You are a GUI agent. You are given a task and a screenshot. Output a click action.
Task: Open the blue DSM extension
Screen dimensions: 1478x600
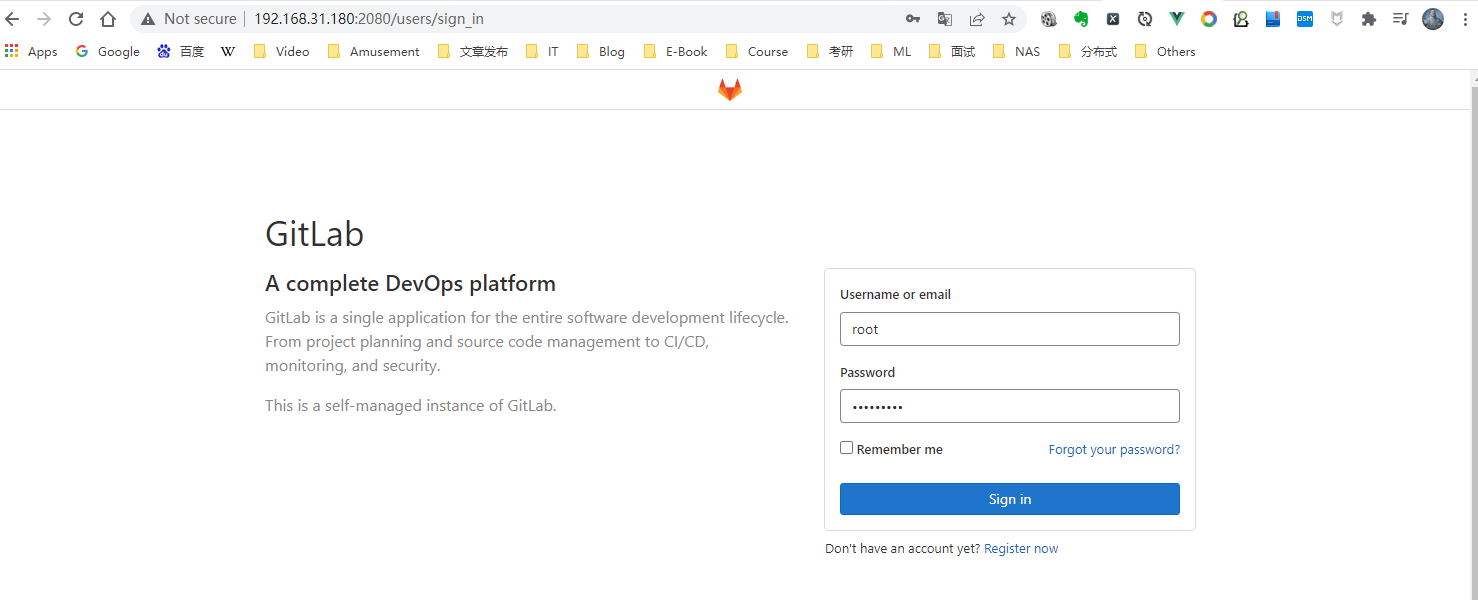[x=1305, y=19]
